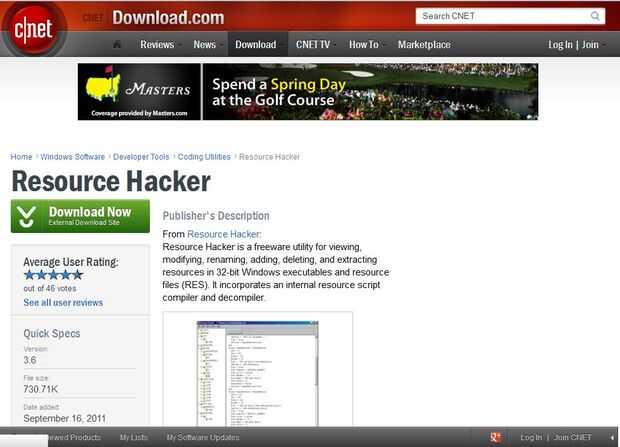Open Developer Tools breadcrumb
The image size is (620, 447).
click(141, 157)
